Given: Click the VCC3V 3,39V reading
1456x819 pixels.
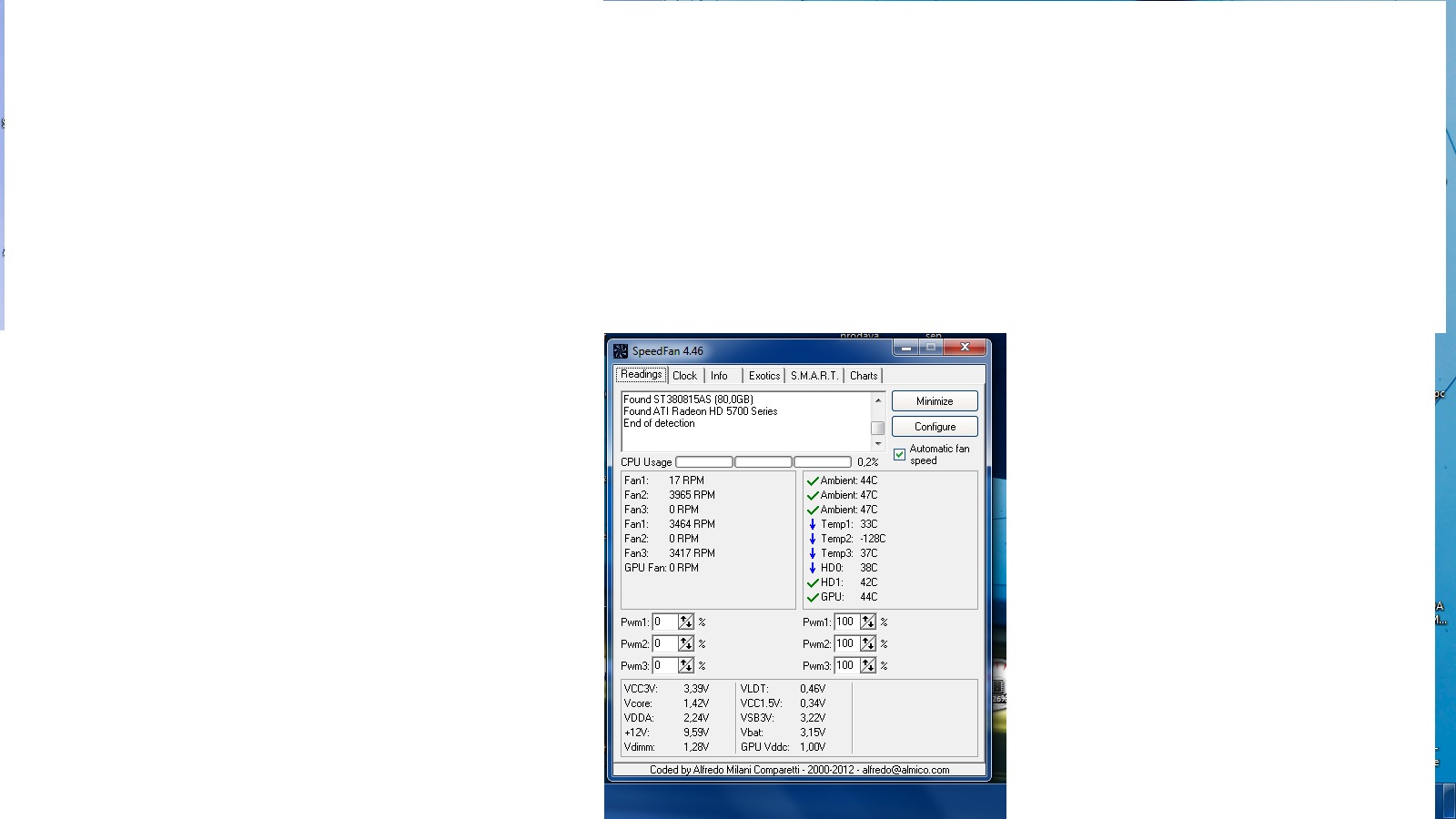Looking at the screenshot, I should pyautogui.click(x=667, y=689).
